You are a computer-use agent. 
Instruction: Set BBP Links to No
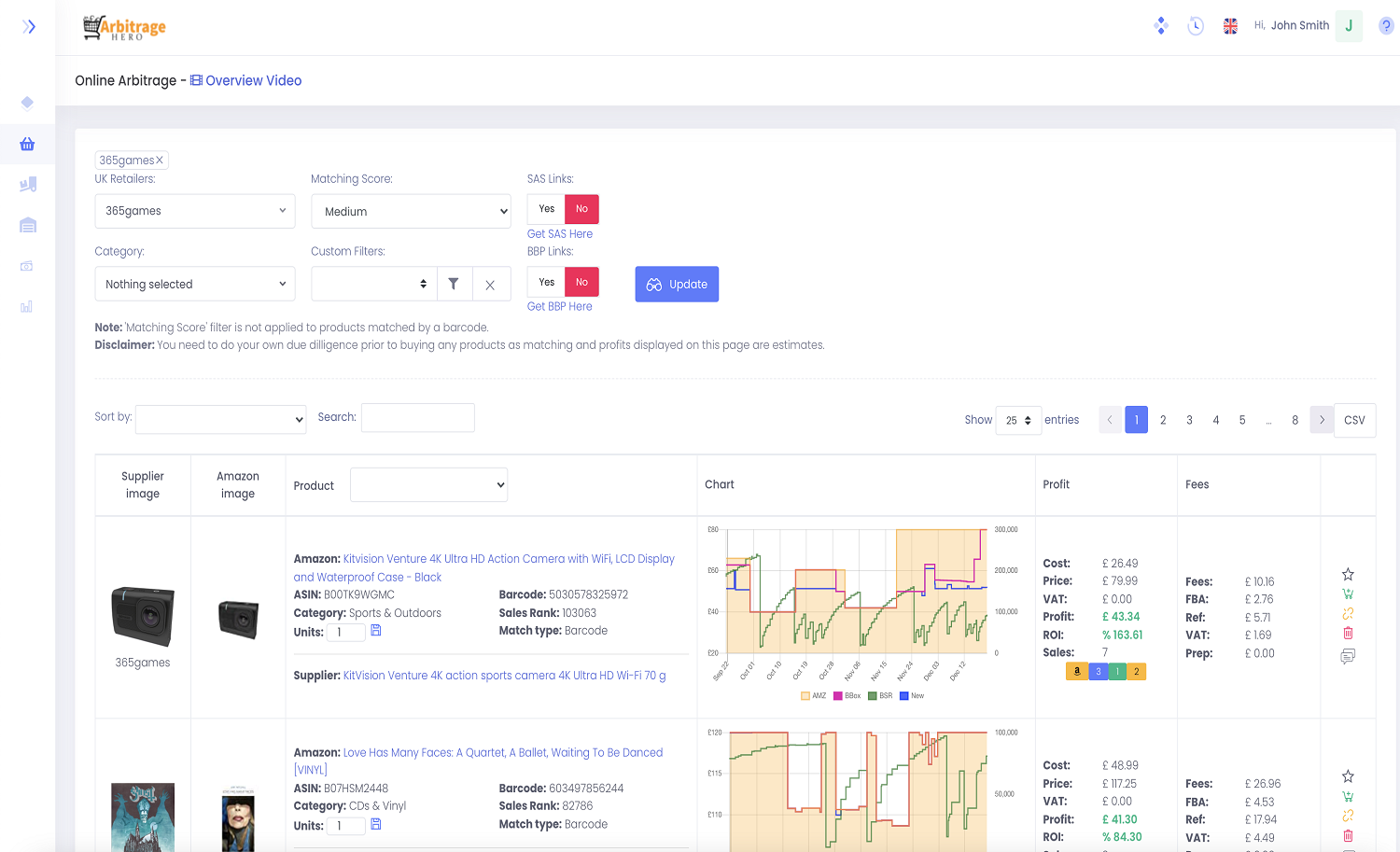point(581,282)
